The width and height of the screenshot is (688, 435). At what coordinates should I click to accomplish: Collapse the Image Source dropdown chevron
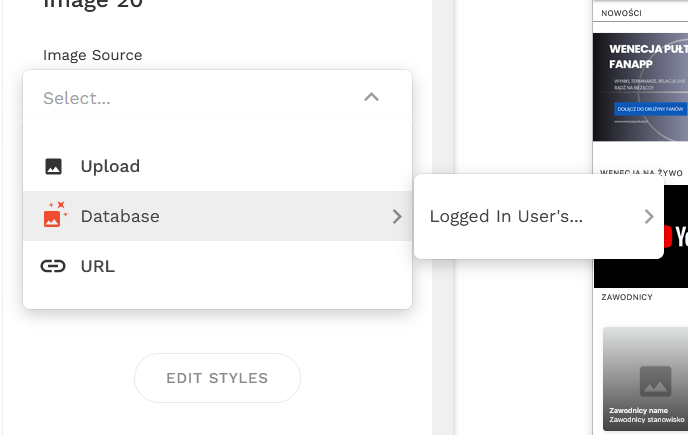point(371,97)
